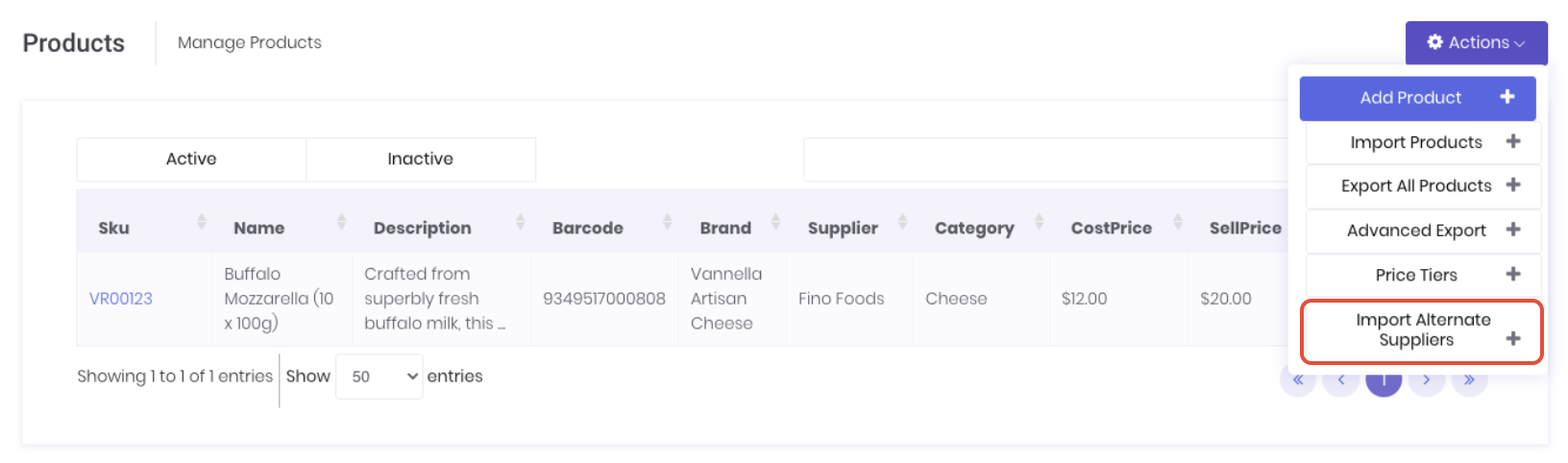Click the Add Product button

(1409, 98)
